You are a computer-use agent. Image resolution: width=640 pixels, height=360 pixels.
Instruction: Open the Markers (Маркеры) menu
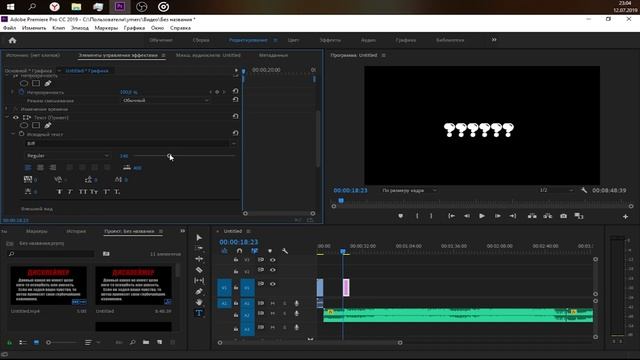pyautogui.click(x=106, y=28)
